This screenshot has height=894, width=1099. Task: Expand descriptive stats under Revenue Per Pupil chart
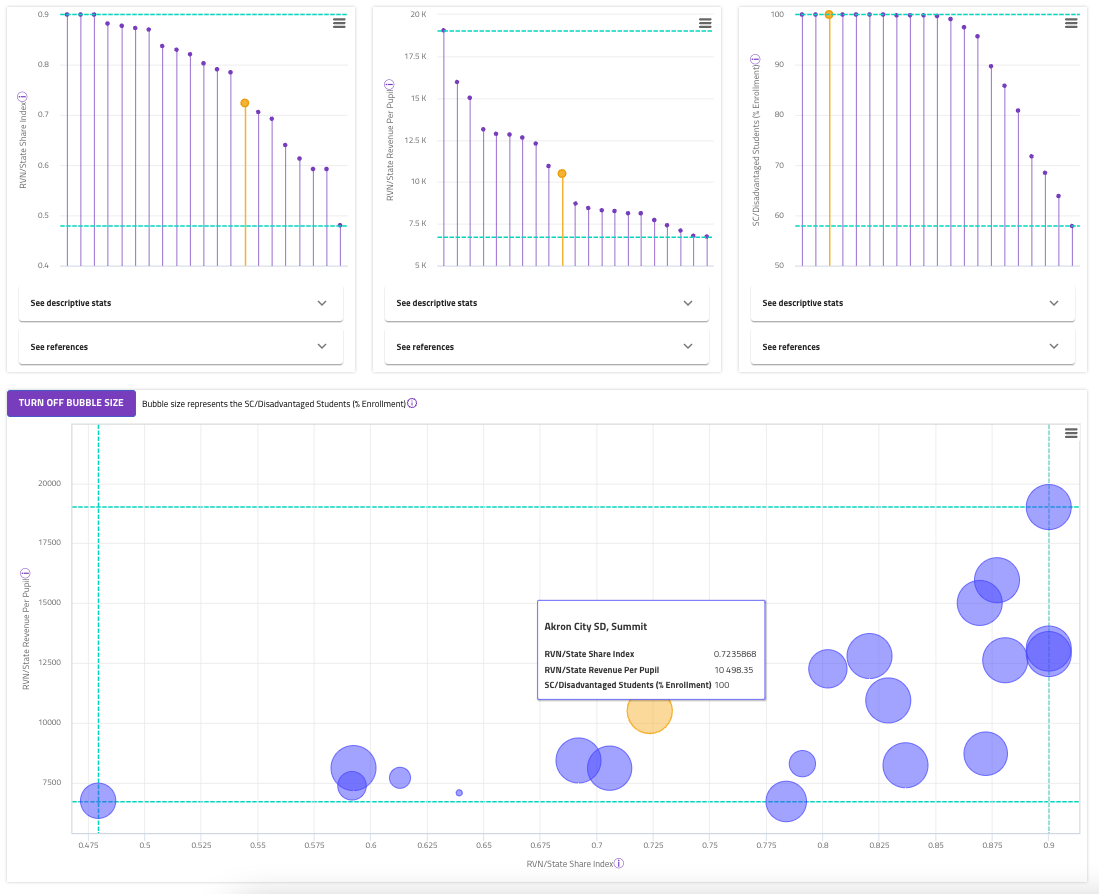point(547,303)
